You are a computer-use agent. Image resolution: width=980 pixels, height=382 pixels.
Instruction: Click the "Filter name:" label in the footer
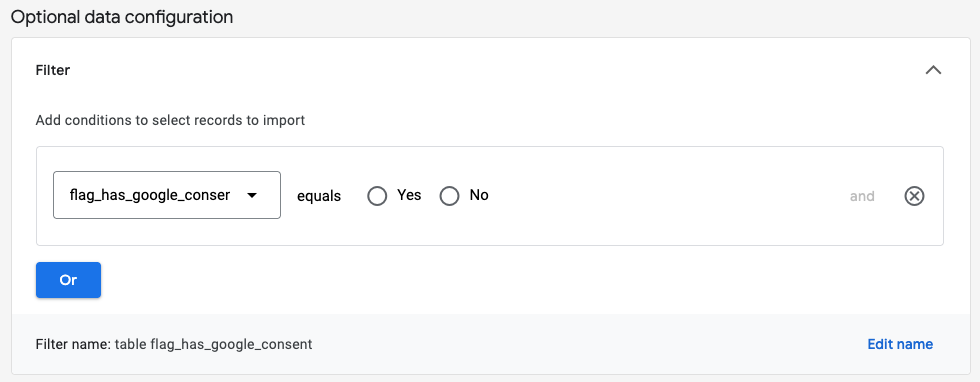pos(74,344)
